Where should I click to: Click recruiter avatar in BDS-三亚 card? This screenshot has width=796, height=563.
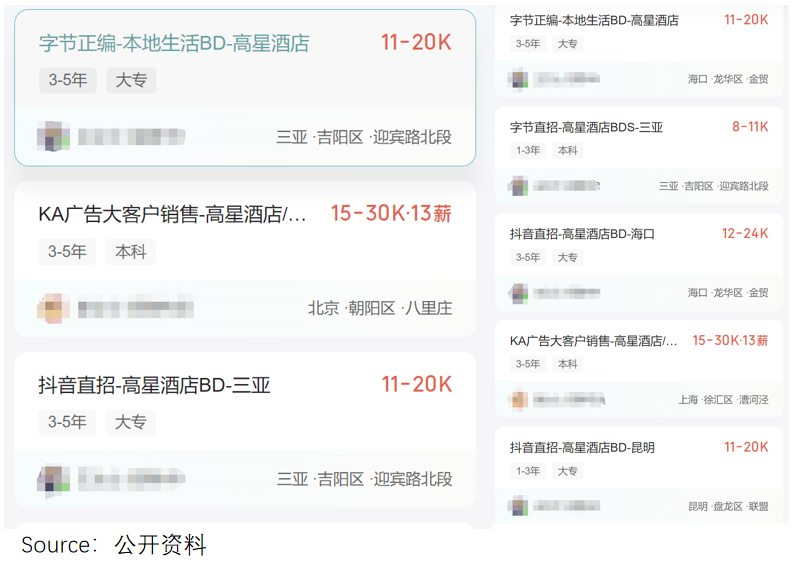click(x=518, y=186)
